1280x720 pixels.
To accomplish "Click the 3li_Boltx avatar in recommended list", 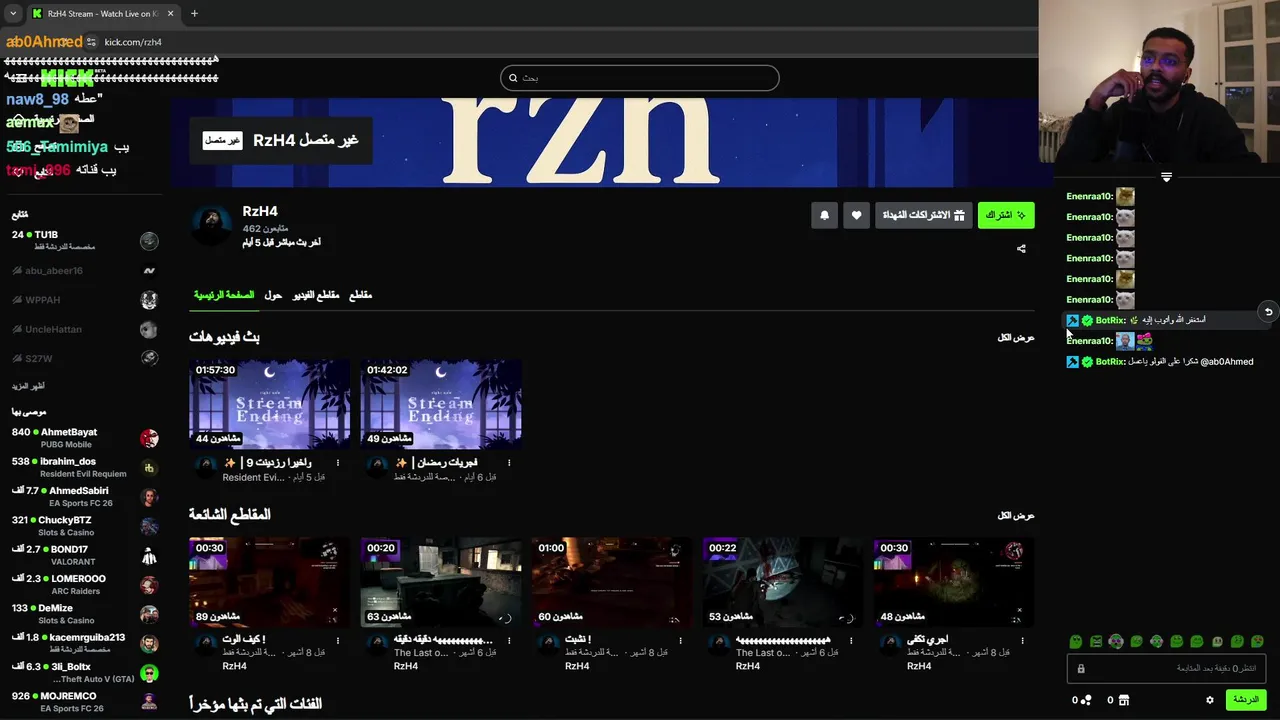I will [149, 672].
